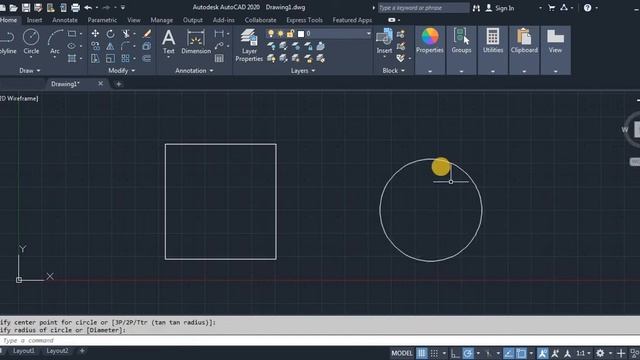Toggle grid display in status bar
The height and width of the screenshot is (360, 640).
click(x=422, y=353)
